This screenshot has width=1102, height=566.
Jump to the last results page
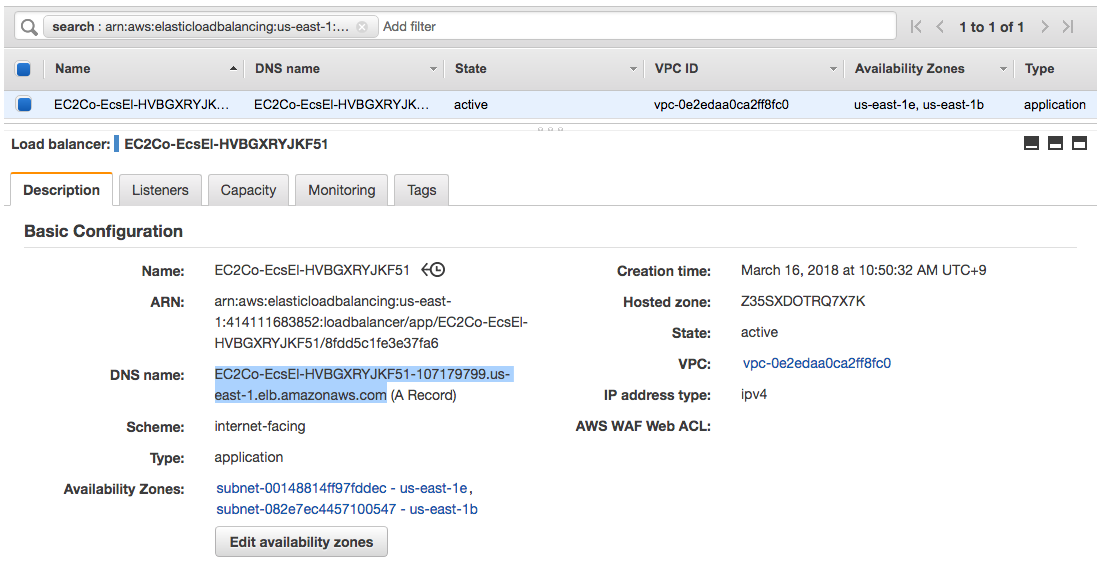click(x=1068, y=27)
